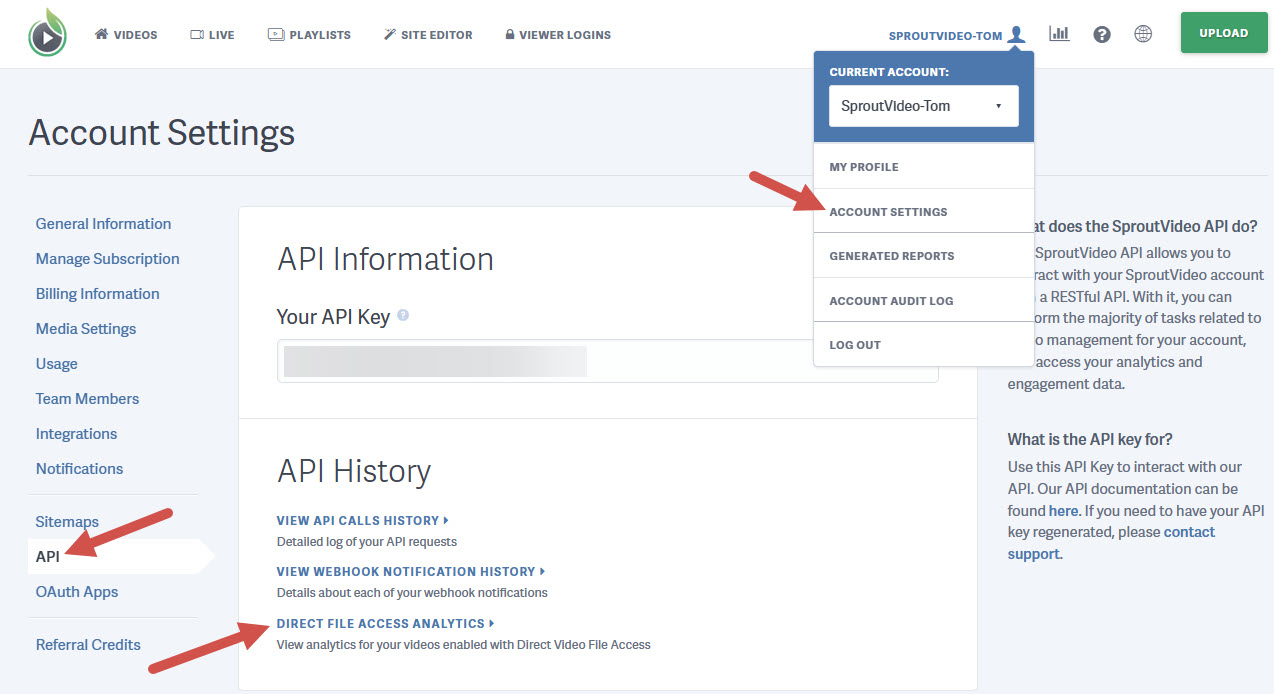Open the contact support link
1274x694 pixels.
pos(1189,532)
